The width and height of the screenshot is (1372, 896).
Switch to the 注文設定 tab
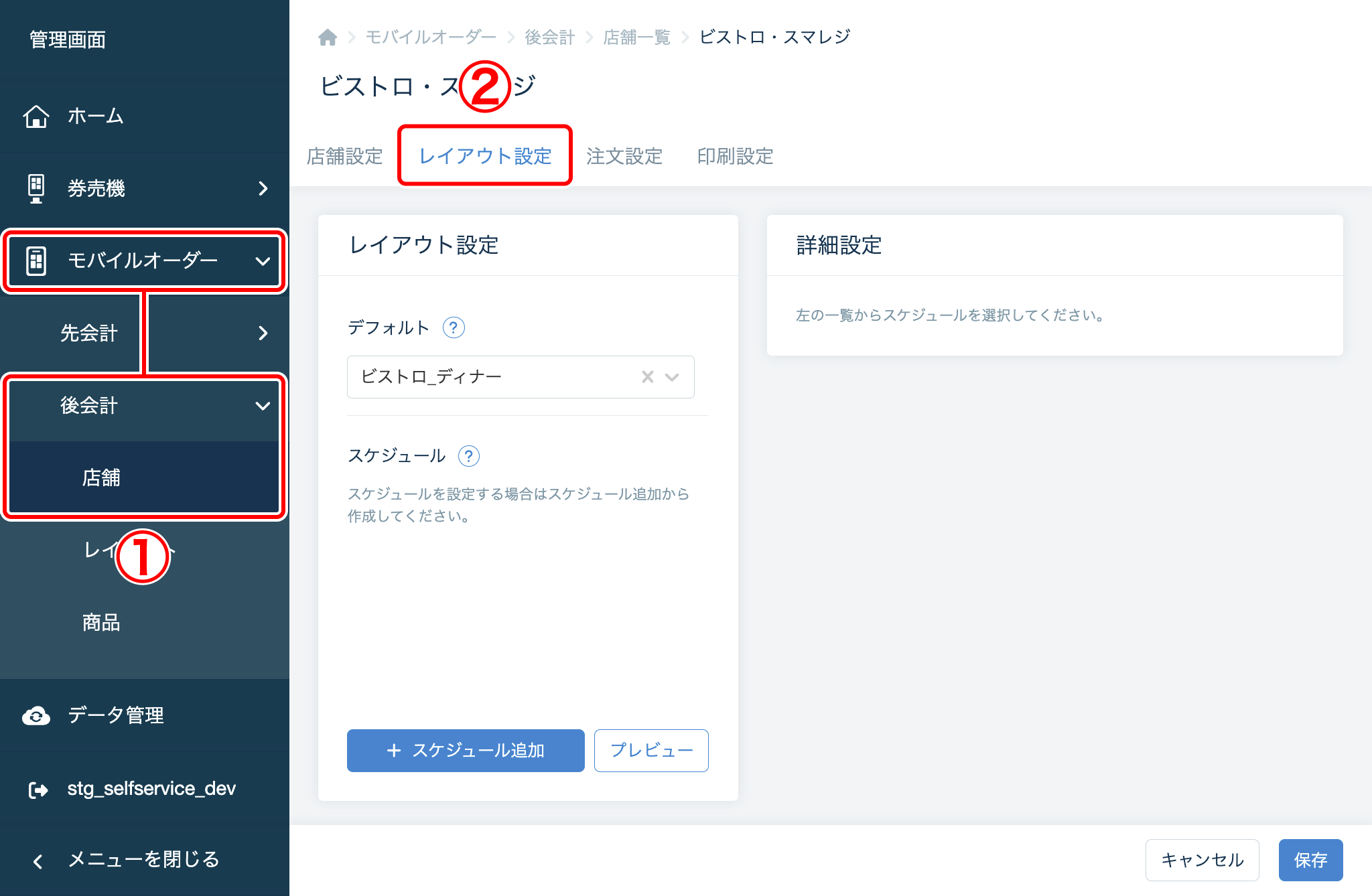pos(624,156)
